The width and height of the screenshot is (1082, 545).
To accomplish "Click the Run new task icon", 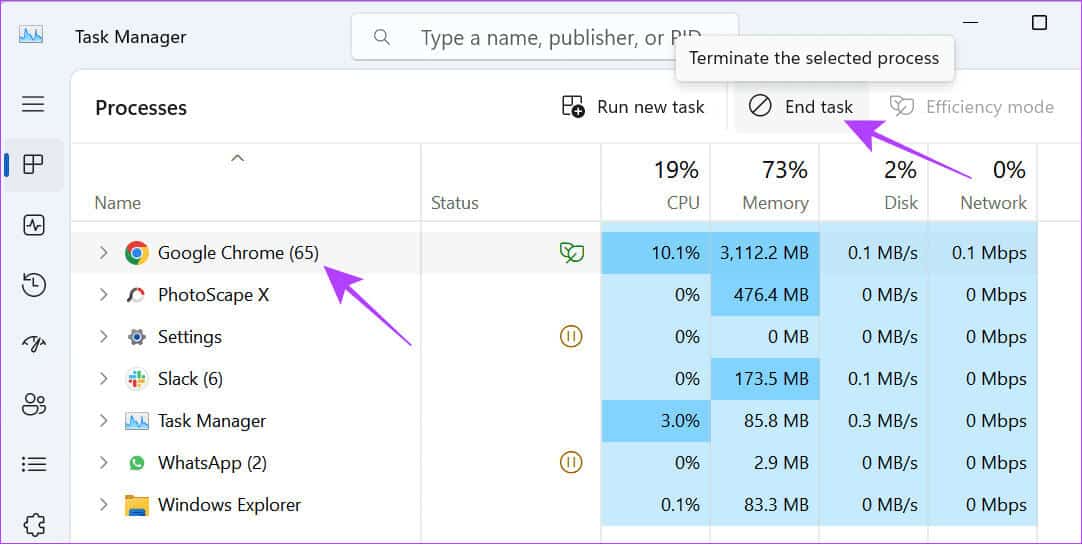I will pos(573,106).
